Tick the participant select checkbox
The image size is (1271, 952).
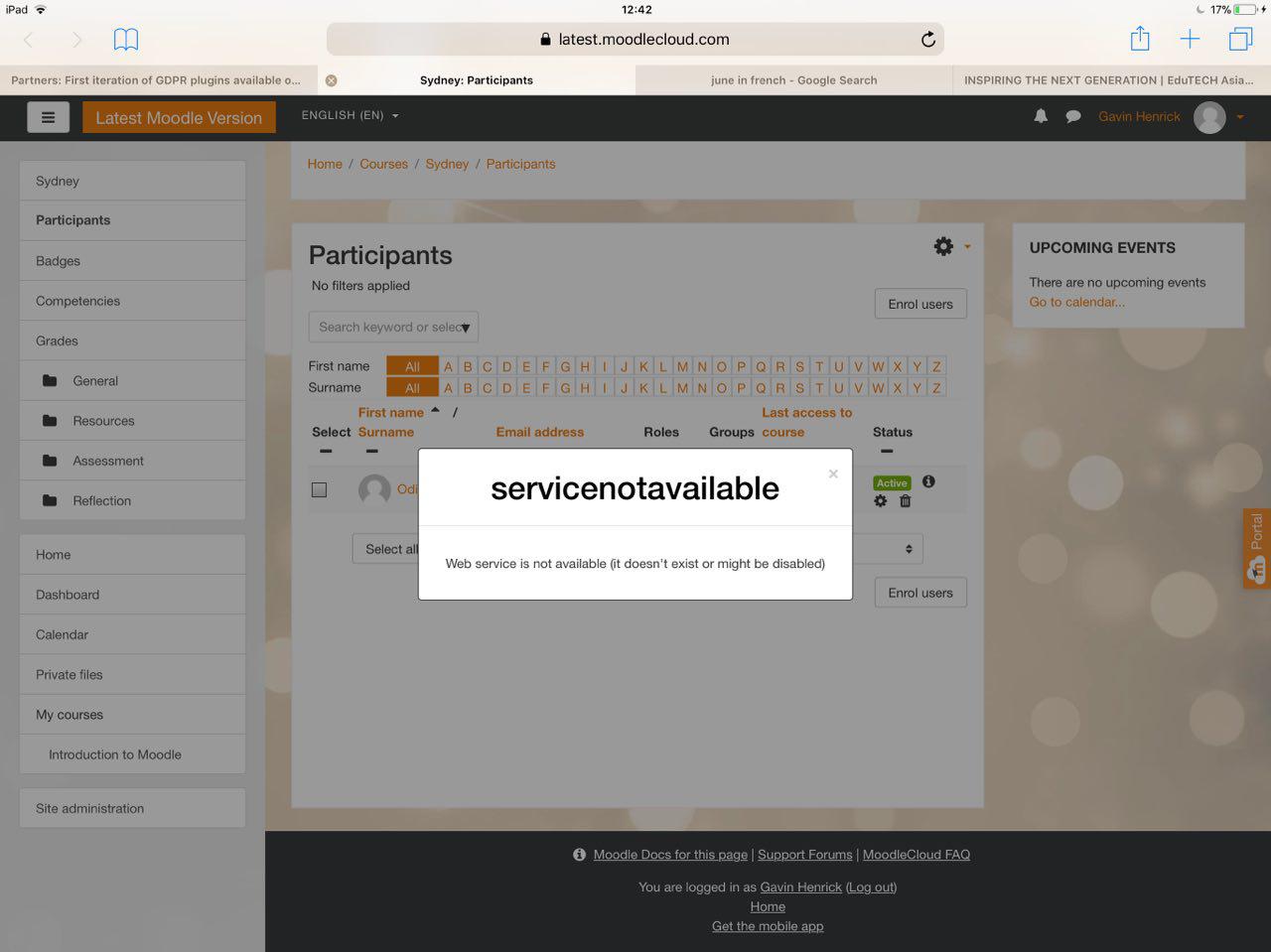[319, 489]
